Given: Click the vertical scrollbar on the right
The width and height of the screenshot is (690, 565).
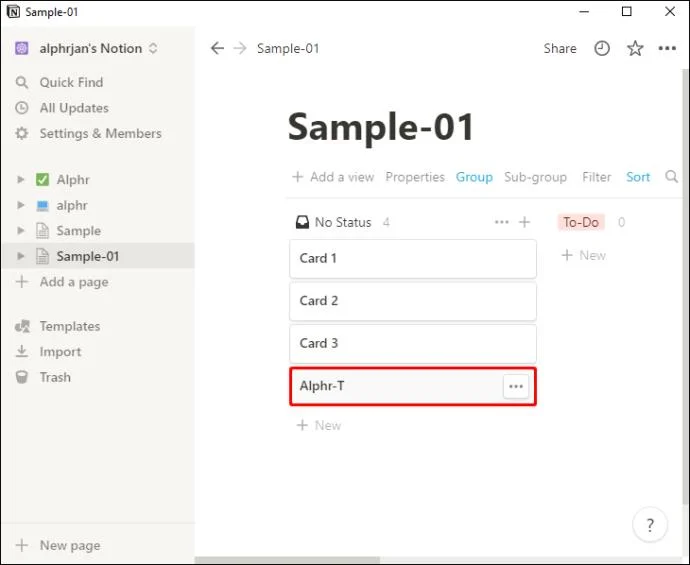Looking at the screenshot, I should [x=686, y=286].
